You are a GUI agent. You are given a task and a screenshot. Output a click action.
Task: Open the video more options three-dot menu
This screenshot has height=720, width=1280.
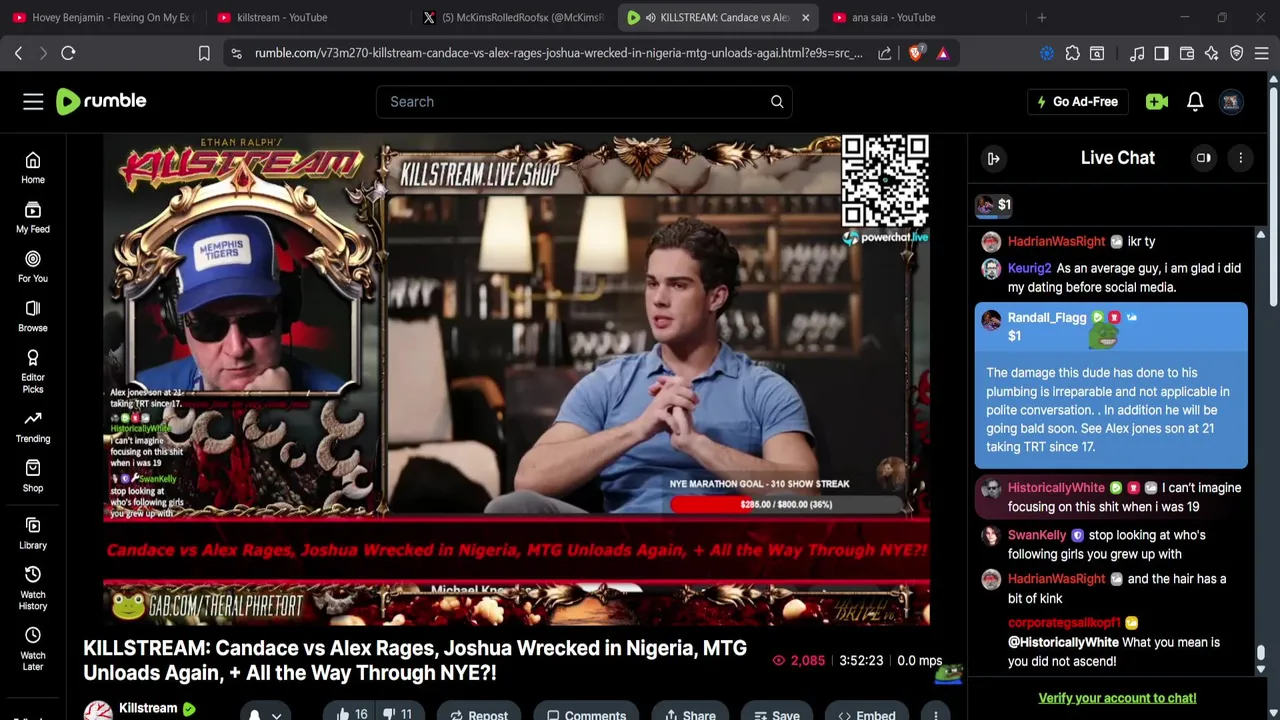point(935,715)
